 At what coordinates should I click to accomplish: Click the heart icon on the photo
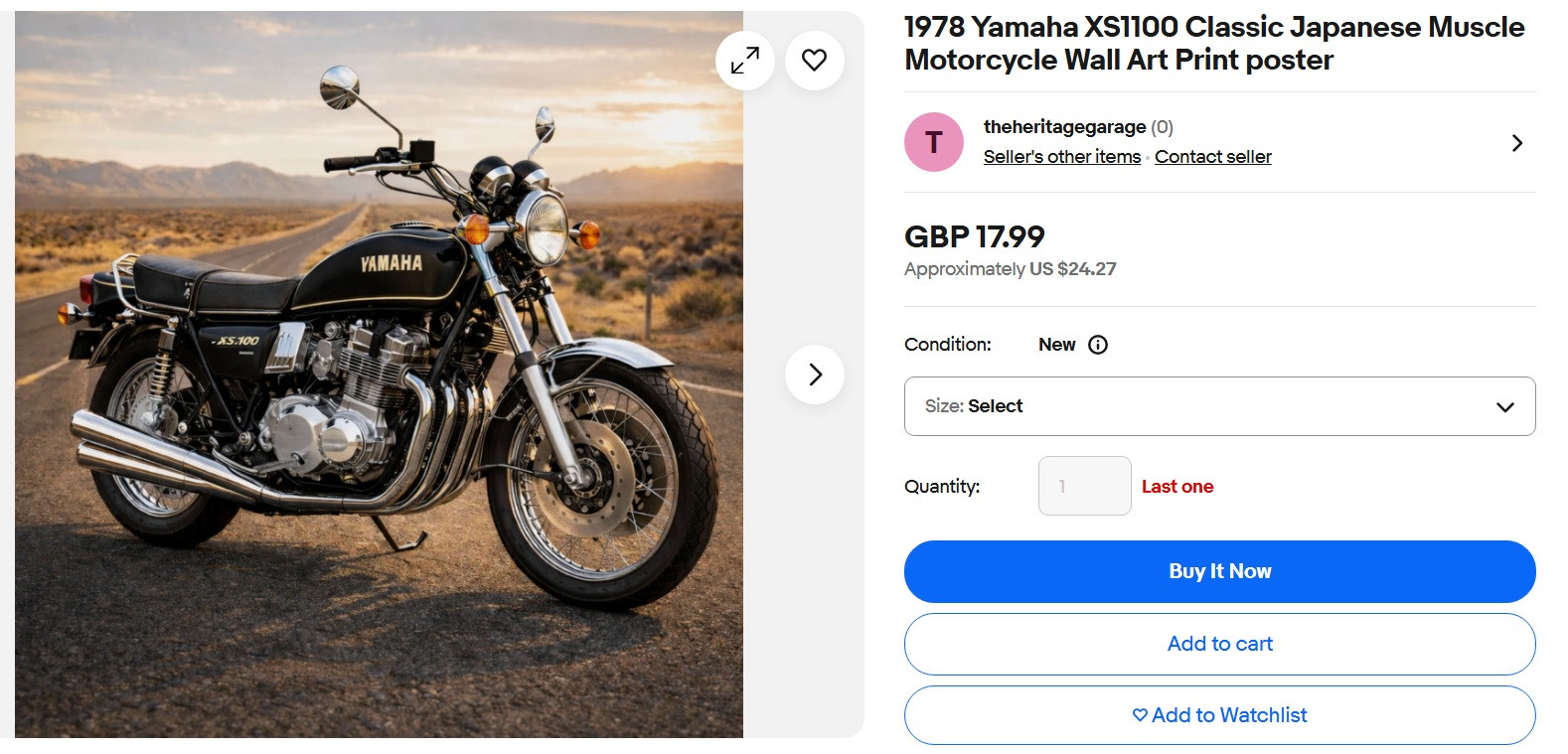coord(814,61)
